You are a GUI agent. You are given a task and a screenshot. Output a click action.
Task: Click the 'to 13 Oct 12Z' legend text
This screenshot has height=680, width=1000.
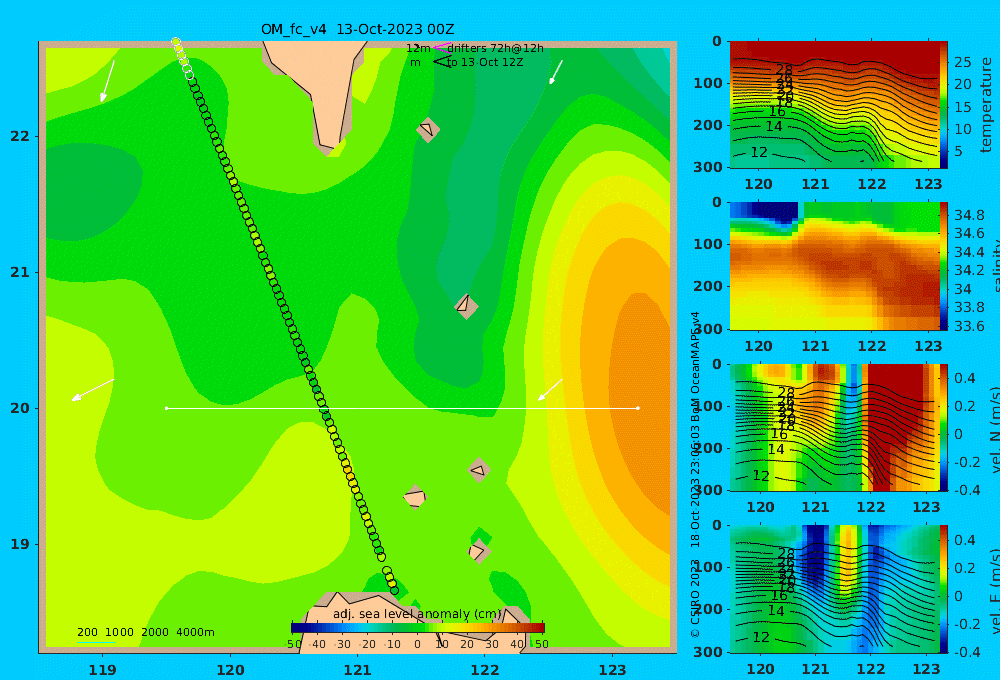485,62
